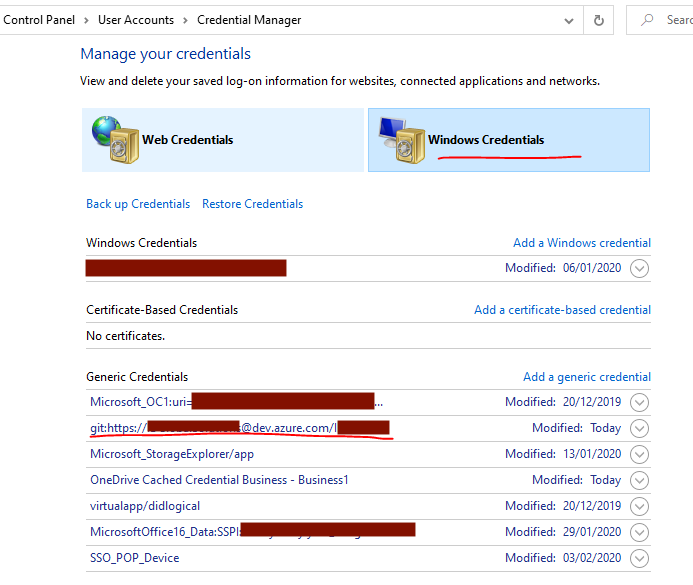The width and height of the screenshot is (693, 585).
Task: Expand the Microsoft_StorageExplorer/app chevron
Action: point(639,454)
